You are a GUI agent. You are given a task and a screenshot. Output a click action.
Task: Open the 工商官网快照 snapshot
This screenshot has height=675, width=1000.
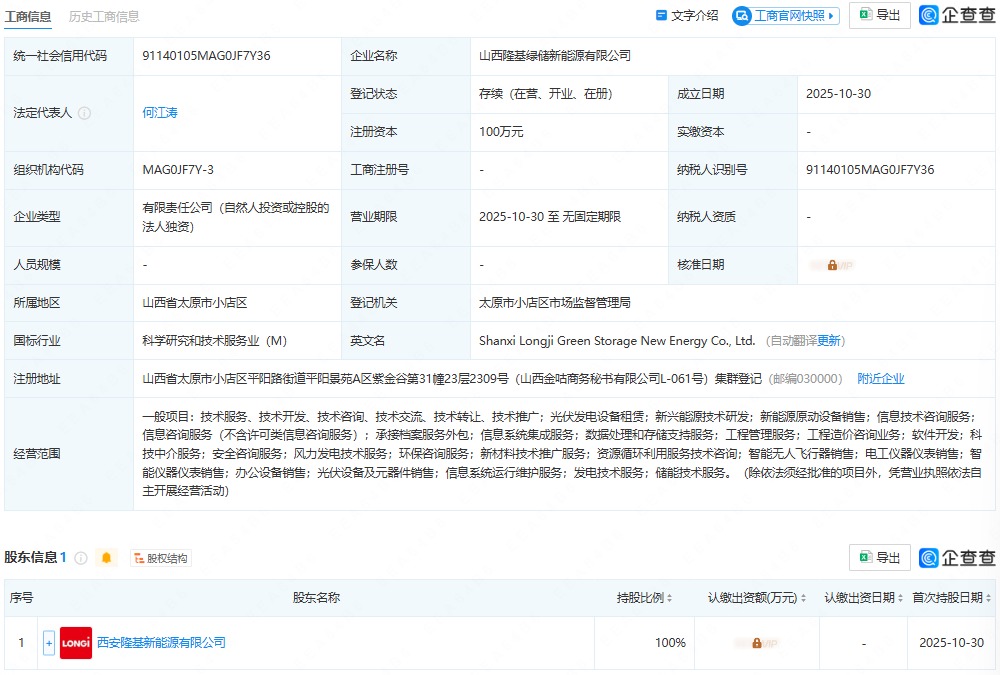pyautogui.click(x=785, y=15)
